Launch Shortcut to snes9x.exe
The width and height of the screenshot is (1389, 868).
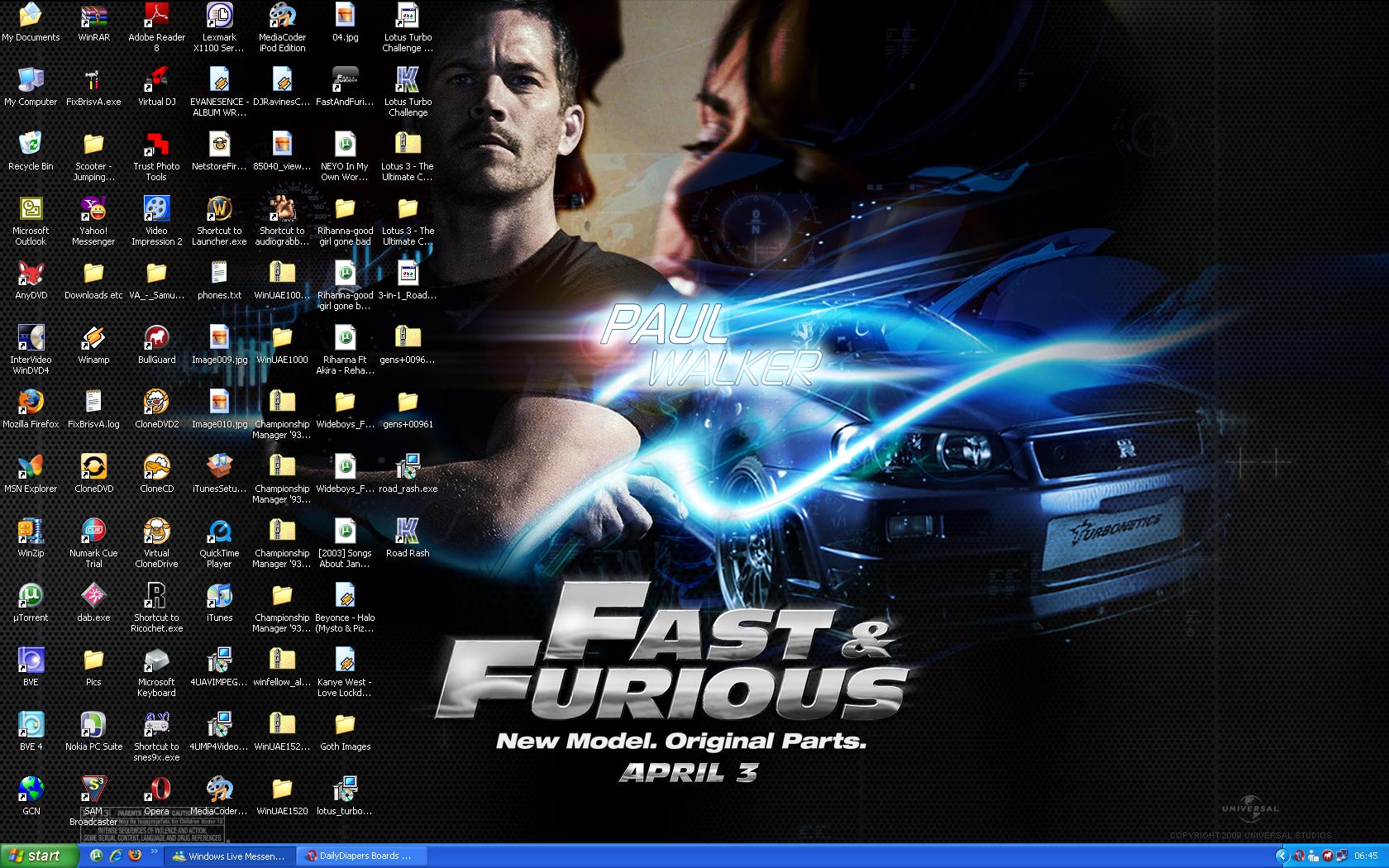[156, 737]
